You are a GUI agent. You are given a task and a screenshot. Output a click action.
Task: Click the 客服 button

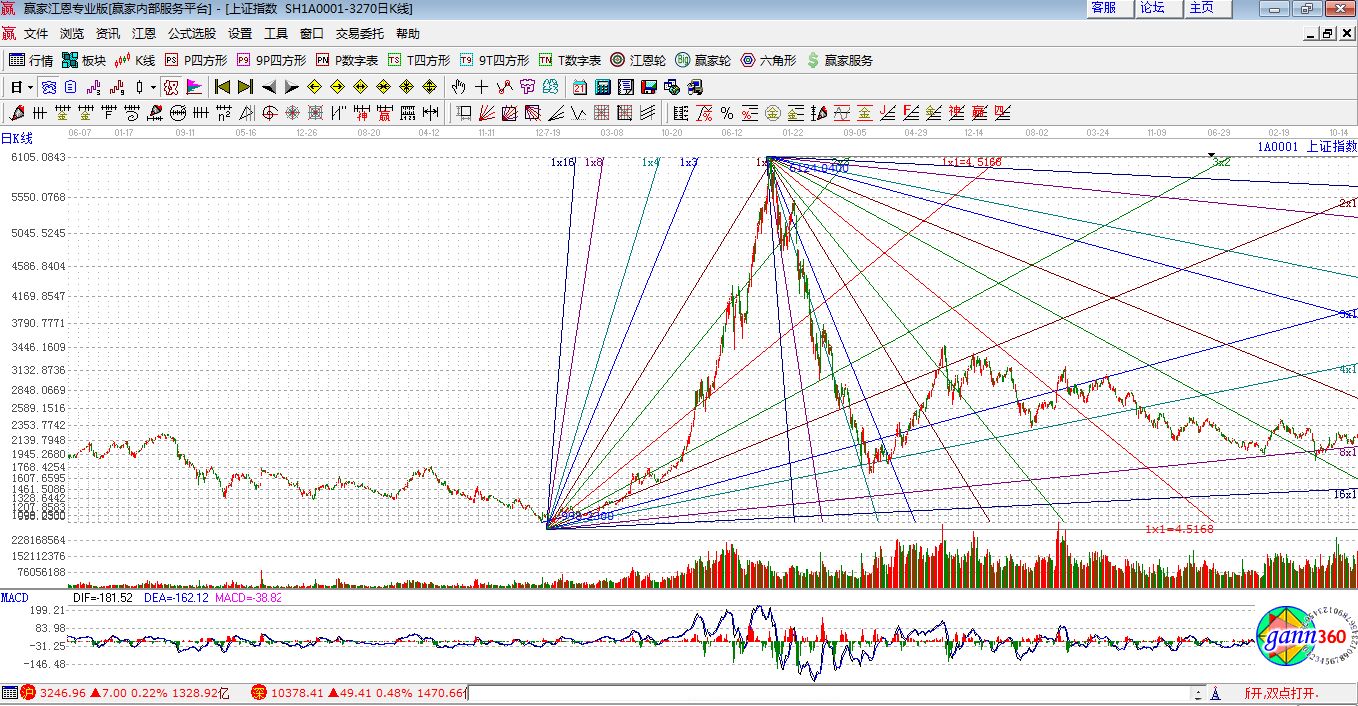point(1104,8)
